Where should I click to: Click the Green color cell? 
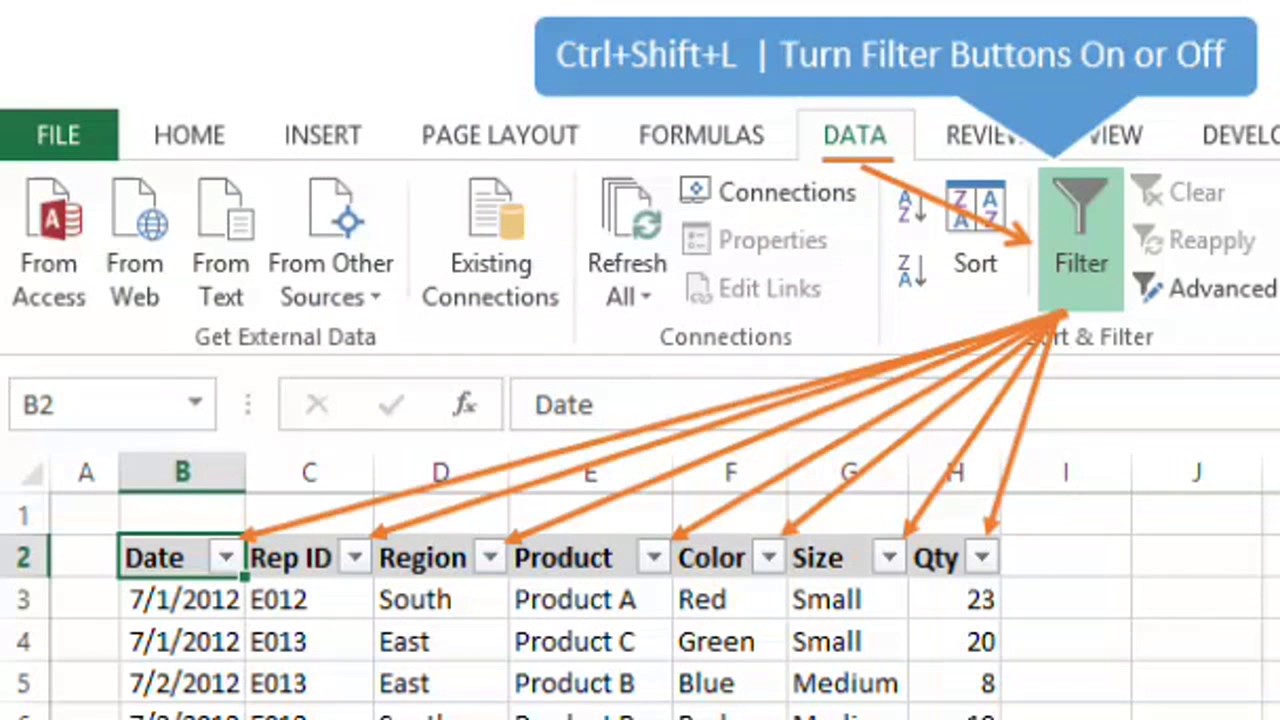click(x=730, y=642)
